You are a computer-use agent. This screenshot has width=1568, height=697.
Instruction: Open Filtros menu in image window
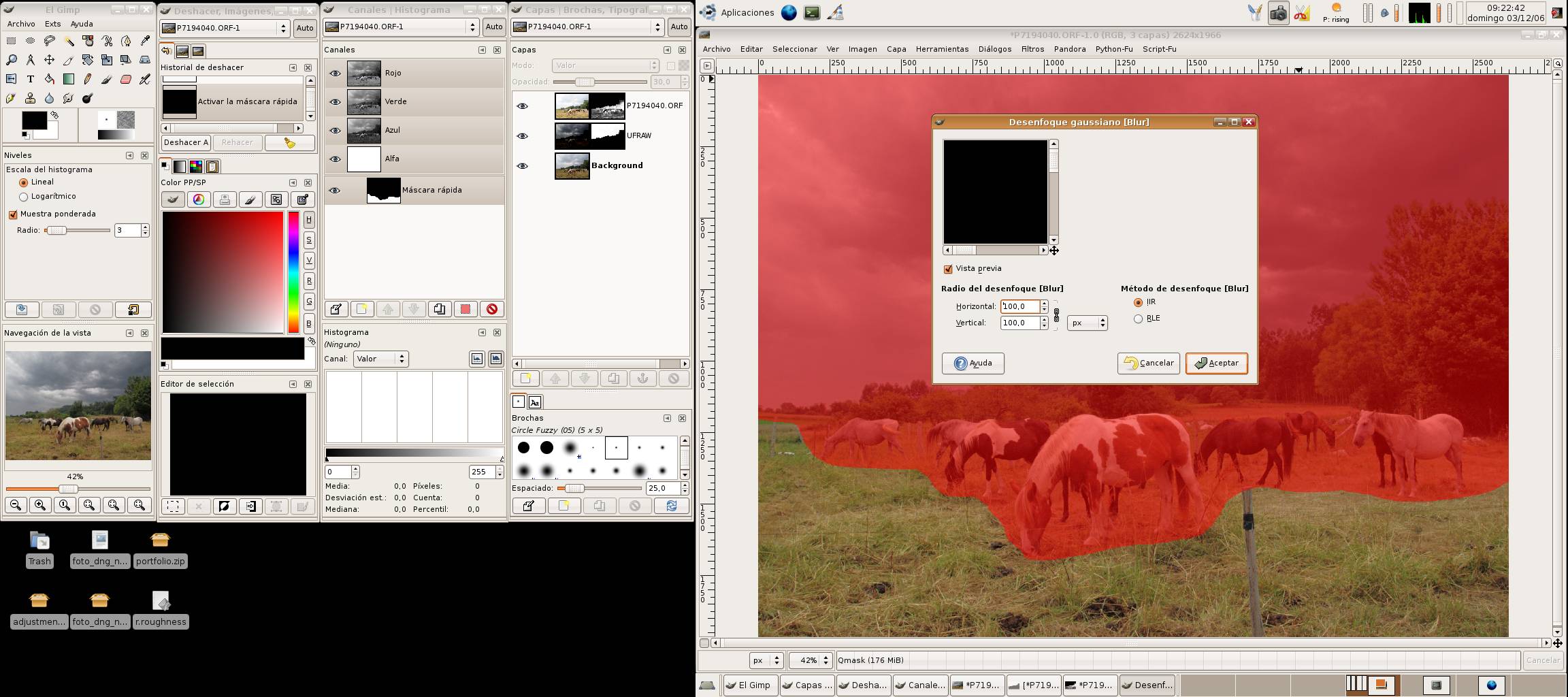click(1032, 49)
